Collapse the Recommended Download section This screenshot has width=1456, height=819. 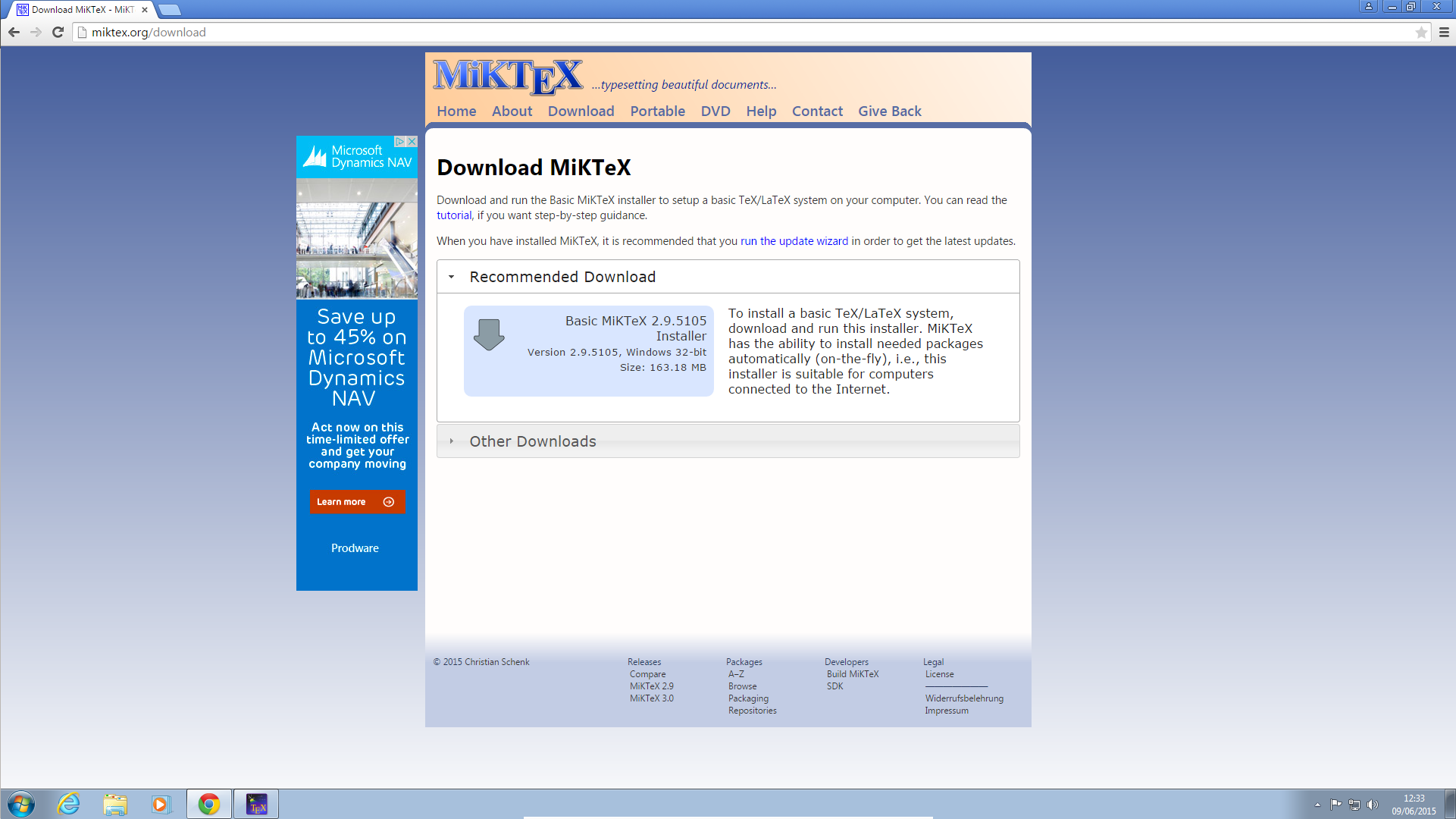pyautogui.click(x=451, y=276)
